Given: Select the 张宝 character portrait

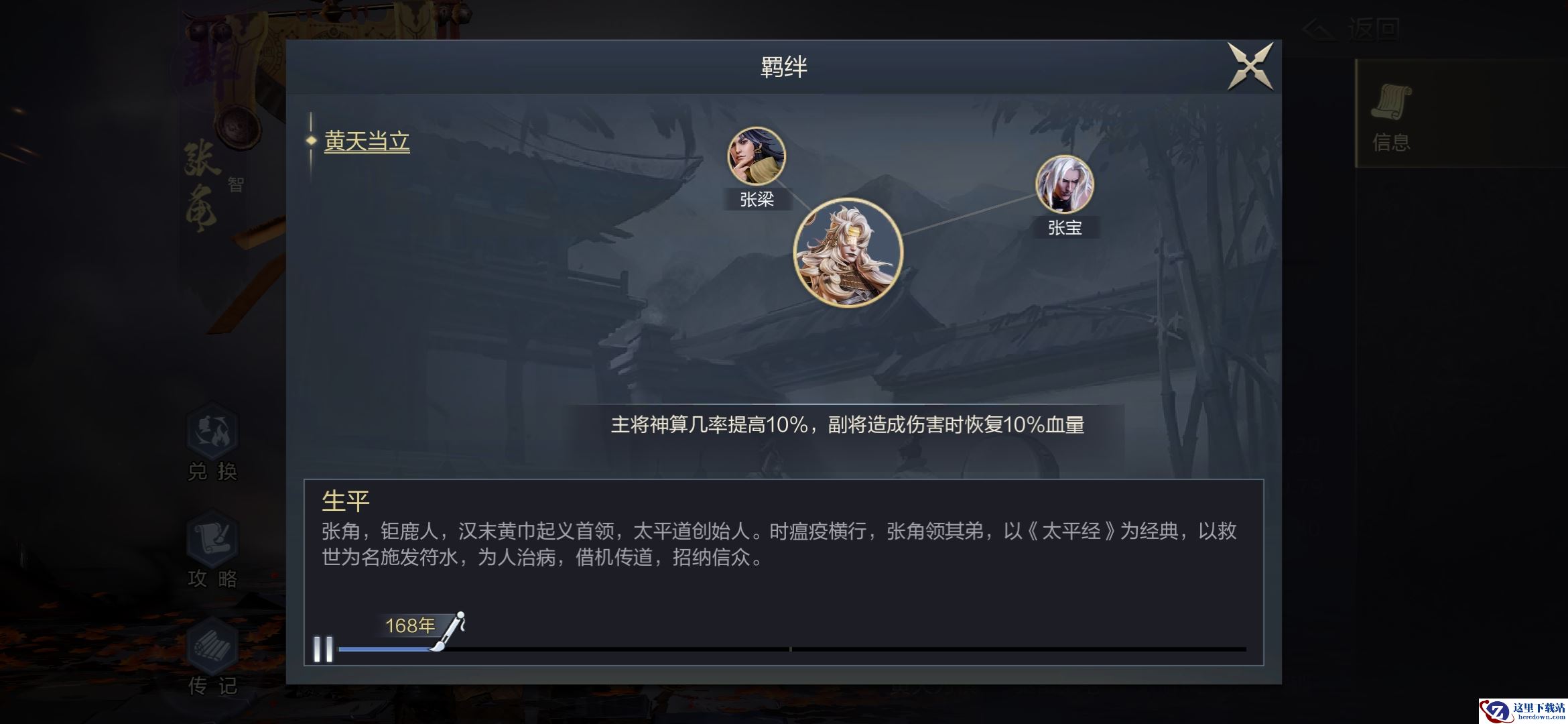Looking at the screenshot, I should (x=1064, y=184).
